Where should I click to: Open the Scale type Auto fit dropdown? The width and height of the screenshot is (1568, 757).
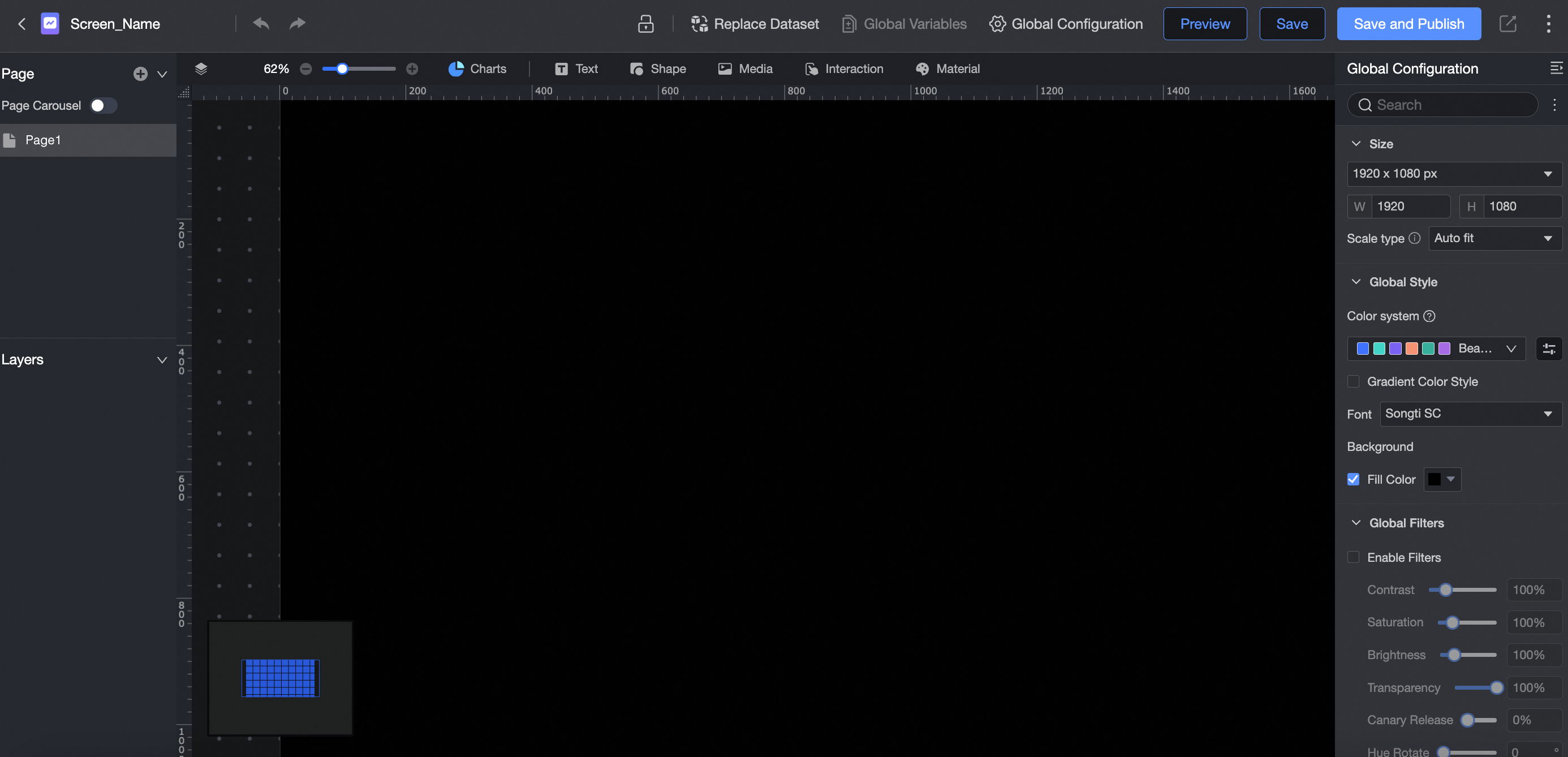pyautogui.click(x=1494, y=238)
